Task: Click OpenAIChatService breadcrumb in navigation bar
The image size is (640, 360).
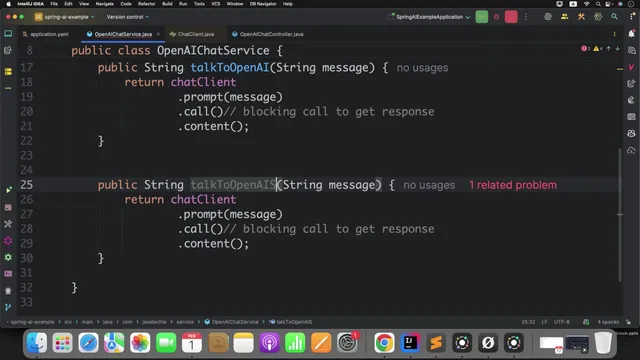Action: (231, 322)
